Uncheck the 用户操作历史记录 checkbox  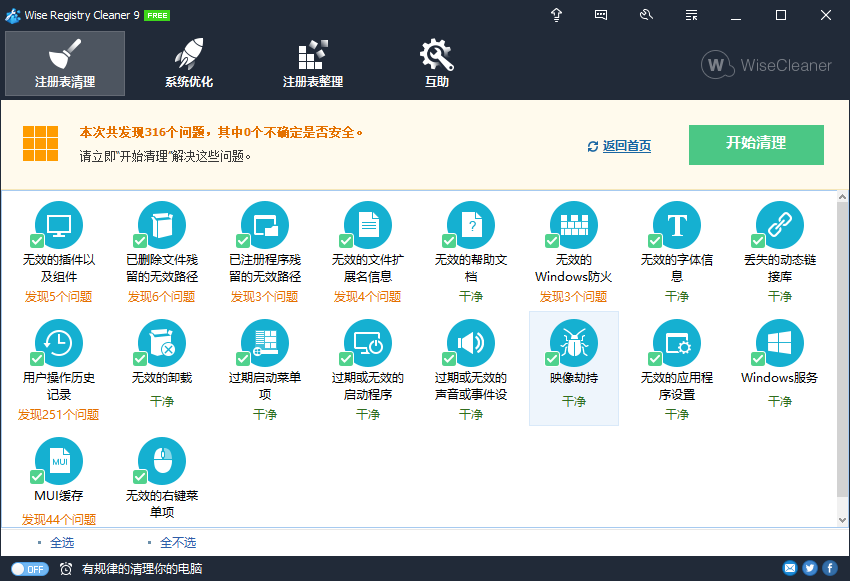pos(37,359)
